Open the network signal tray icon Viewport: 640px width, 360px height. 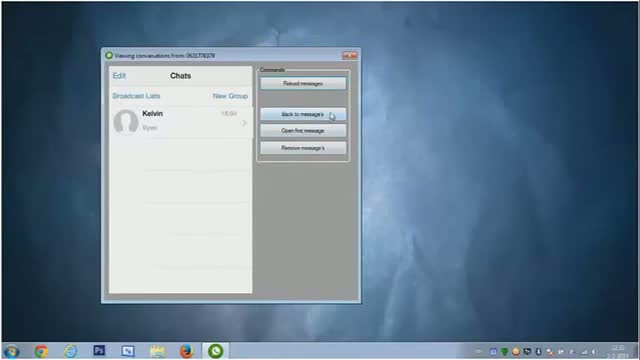[x=584, y=351]
